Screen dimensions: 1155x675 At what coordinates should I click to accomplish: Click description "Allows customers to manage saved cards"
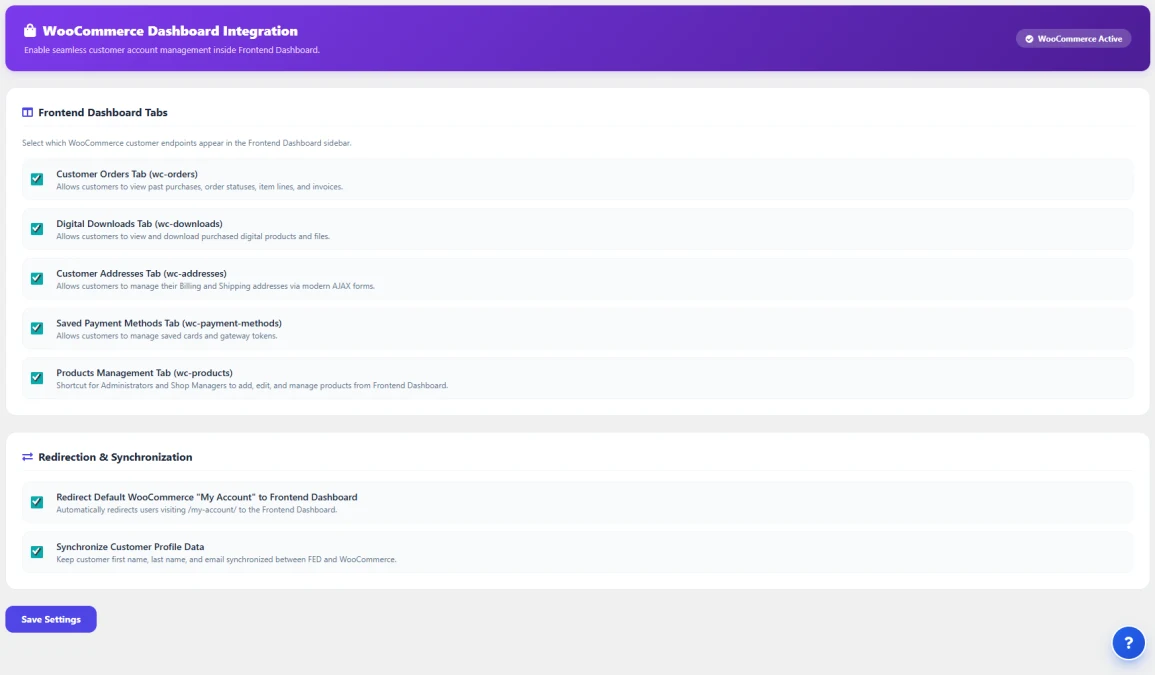[x=167, y=336]
